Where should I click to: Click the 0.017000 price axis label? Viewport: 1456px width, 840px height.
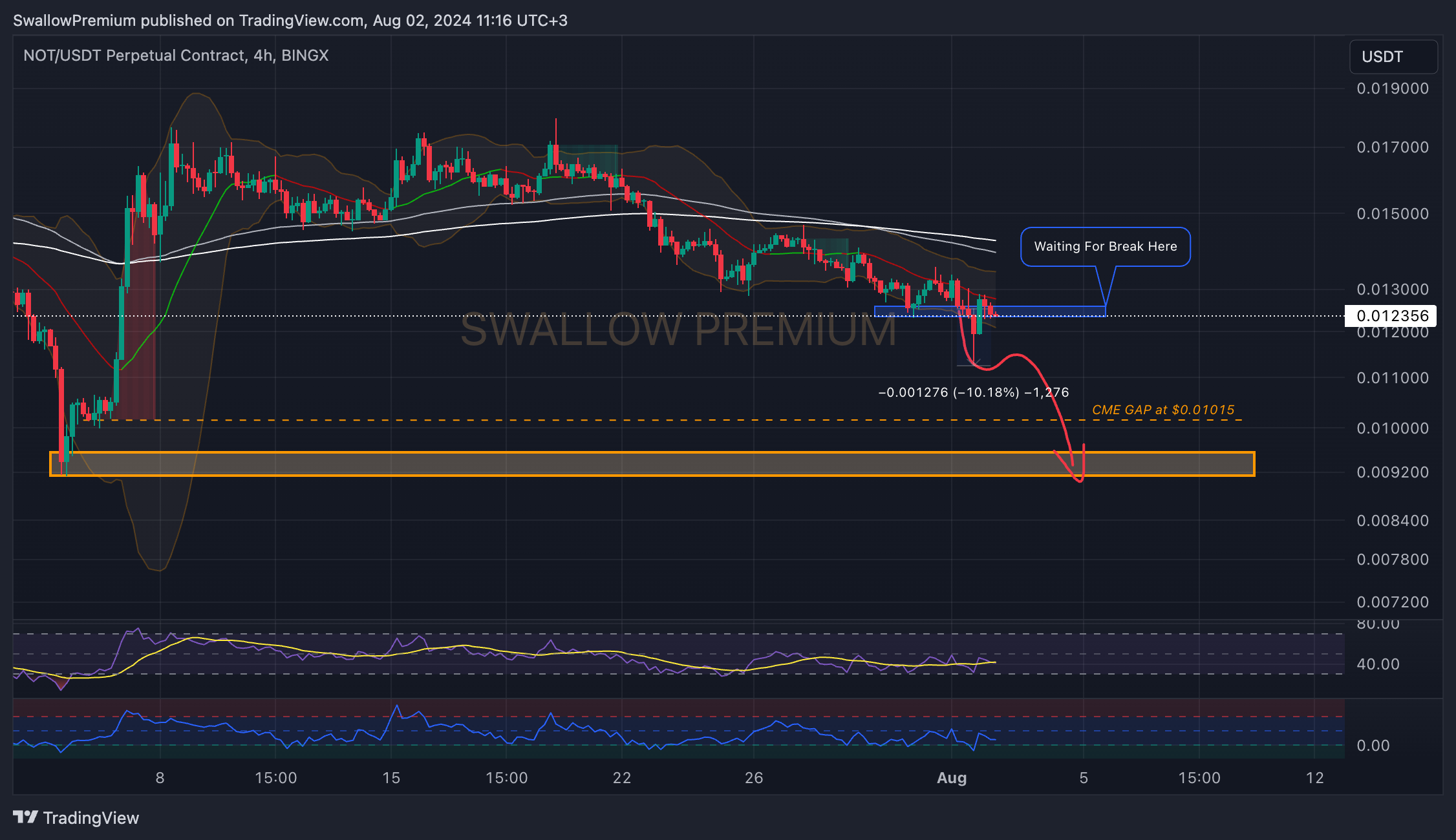(x=1393, y=147)
